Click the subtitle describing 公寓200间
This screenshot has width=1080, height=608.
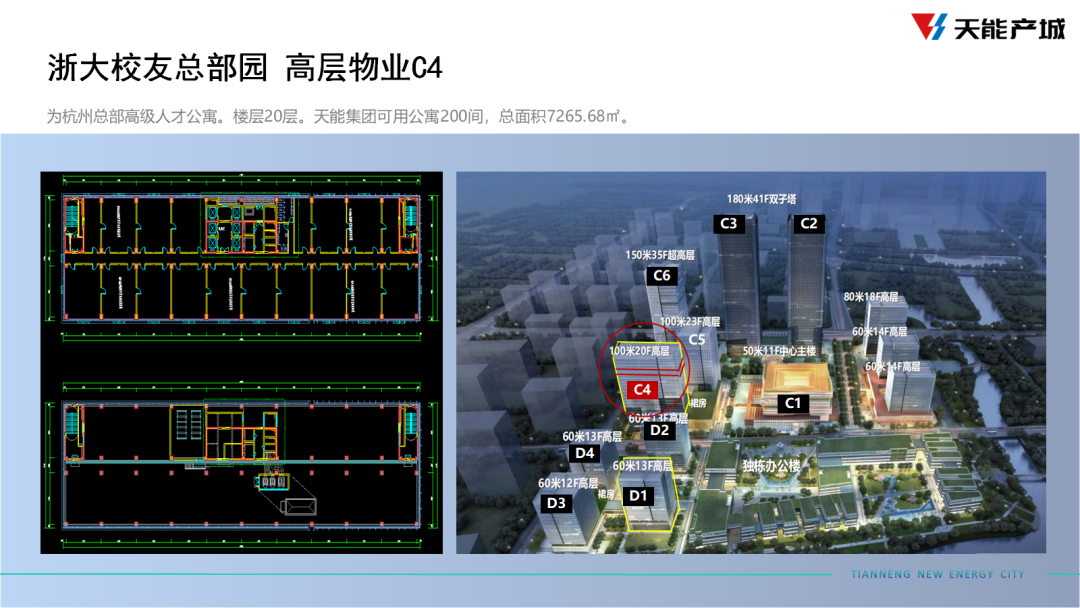point(338,116)
